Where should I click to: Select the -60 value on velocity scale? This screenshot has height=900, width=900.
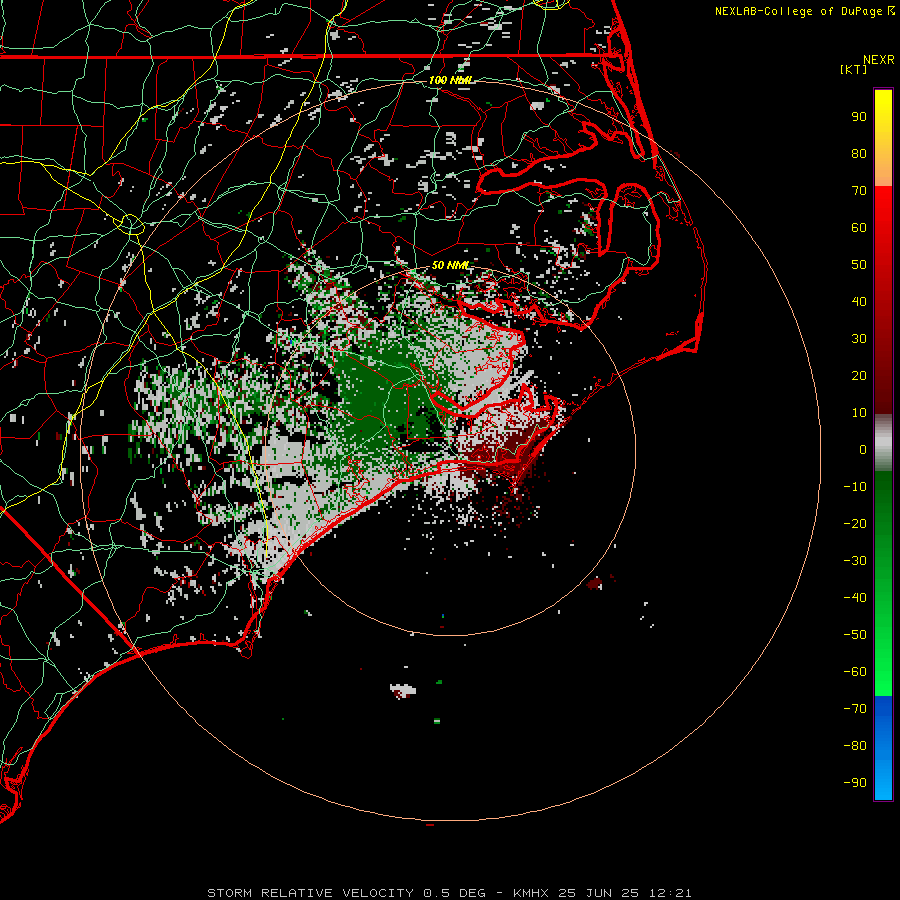pyautogui.click(x=855, y=672)
